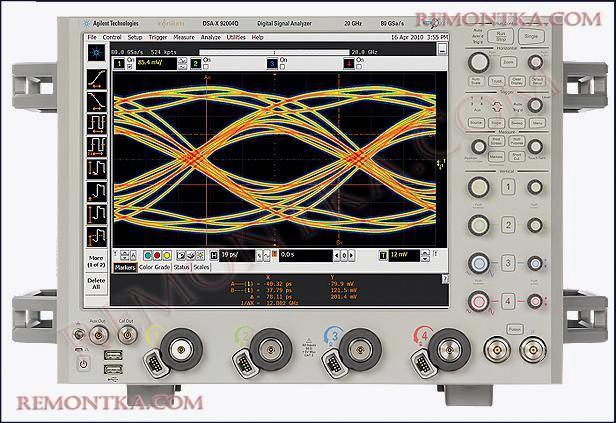Switch to the Status tab
This screenshot has width=616, height=423.
pos(182,267)
